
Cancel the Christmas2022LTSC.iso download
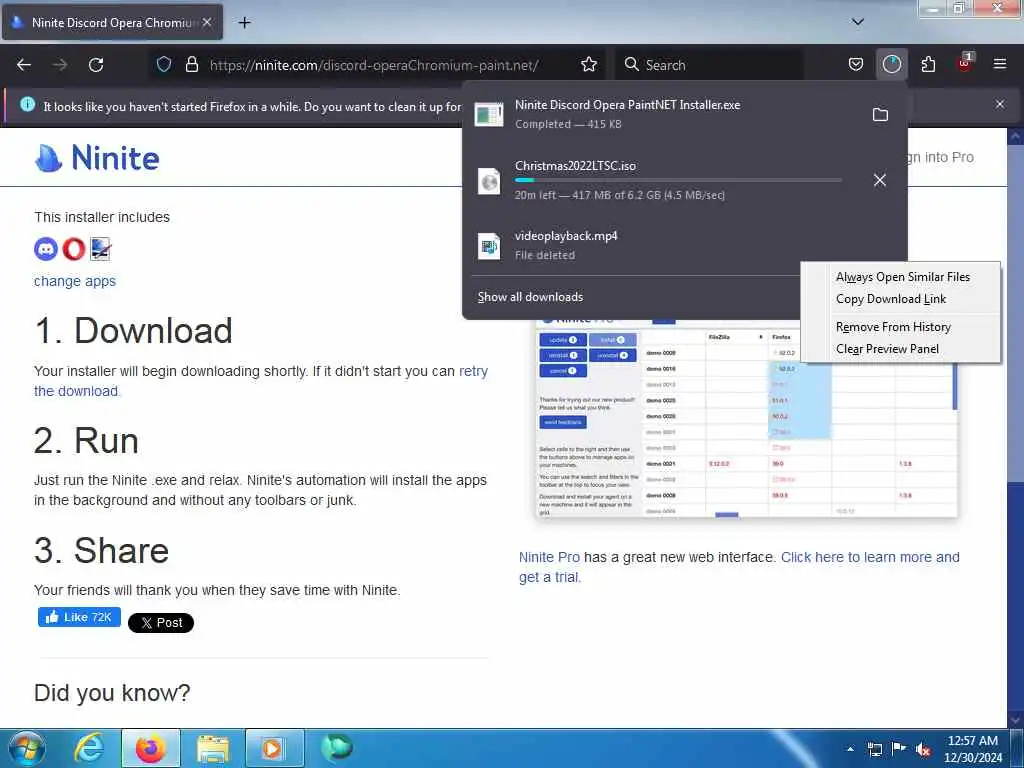[880, 180]
